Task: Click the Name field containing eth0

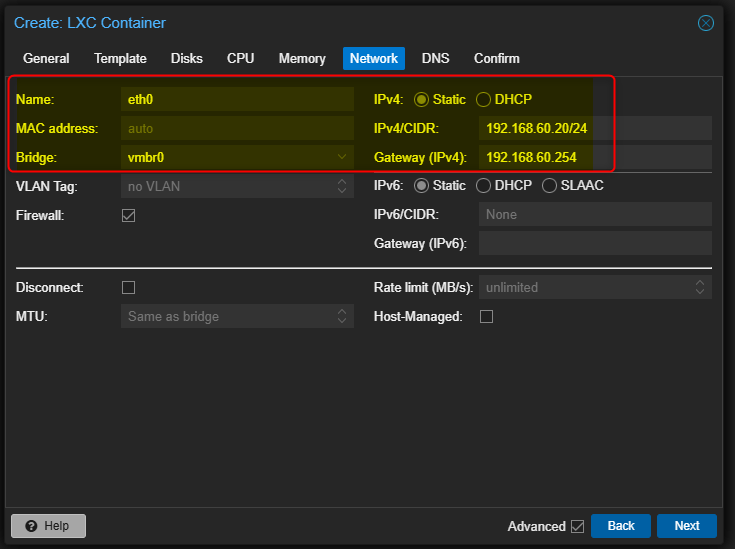Action: 237,99
